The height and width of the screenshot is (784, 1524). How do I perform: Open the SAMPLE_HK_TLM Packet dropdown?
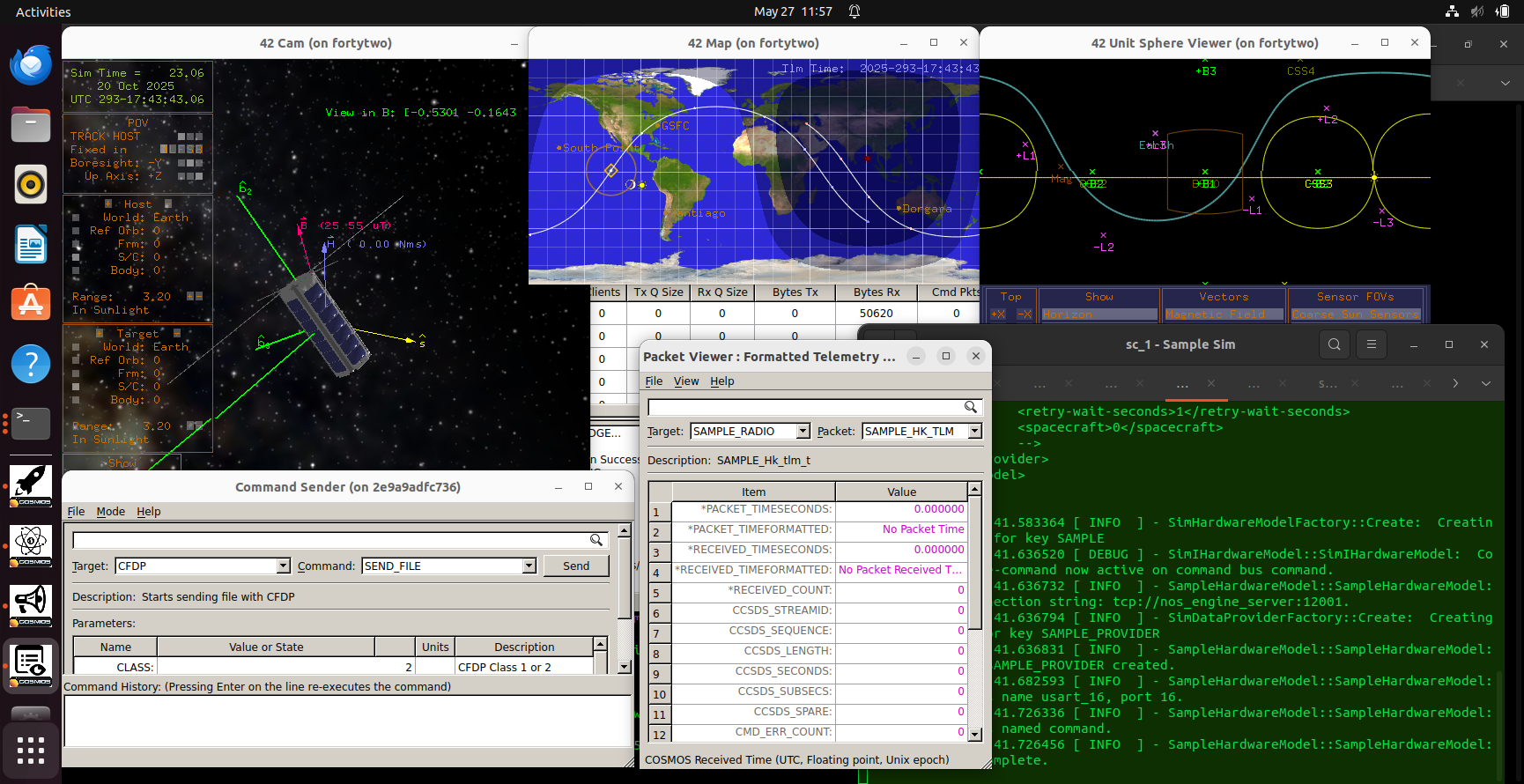click(x=975, y=432)
